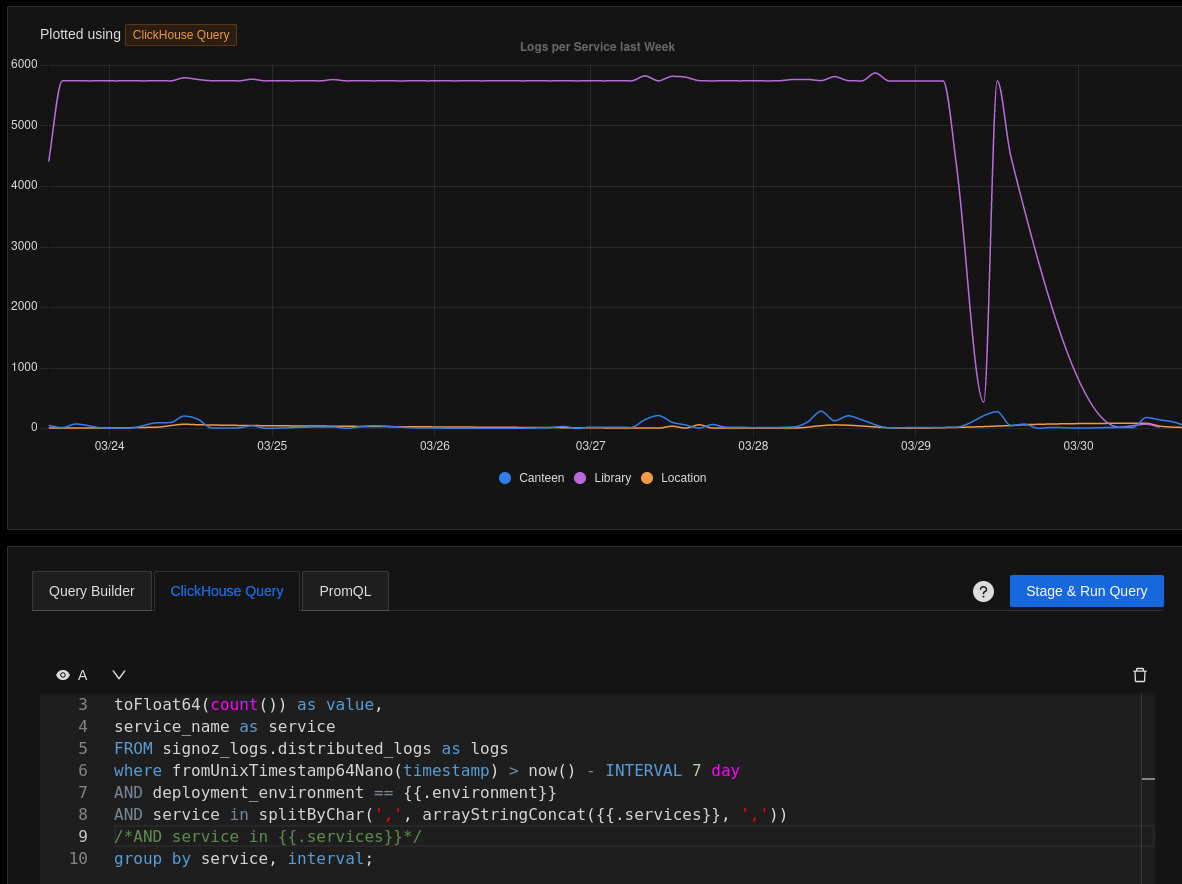This screenshot has height=884, width=1182.
Task: Delete query A using the trash icon
Action: (x=1140, y=675)
